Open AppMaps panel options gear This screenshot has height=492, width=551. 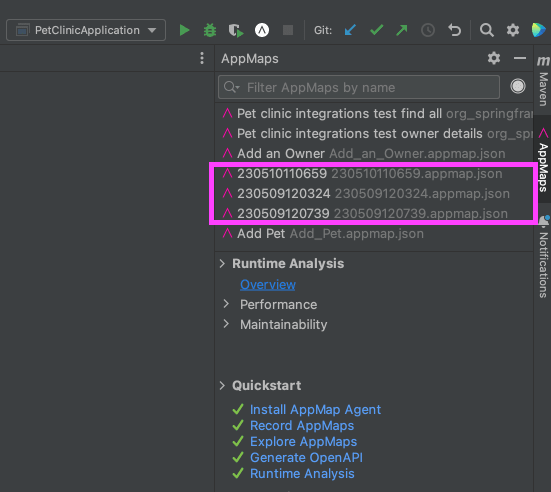(494, 58)
